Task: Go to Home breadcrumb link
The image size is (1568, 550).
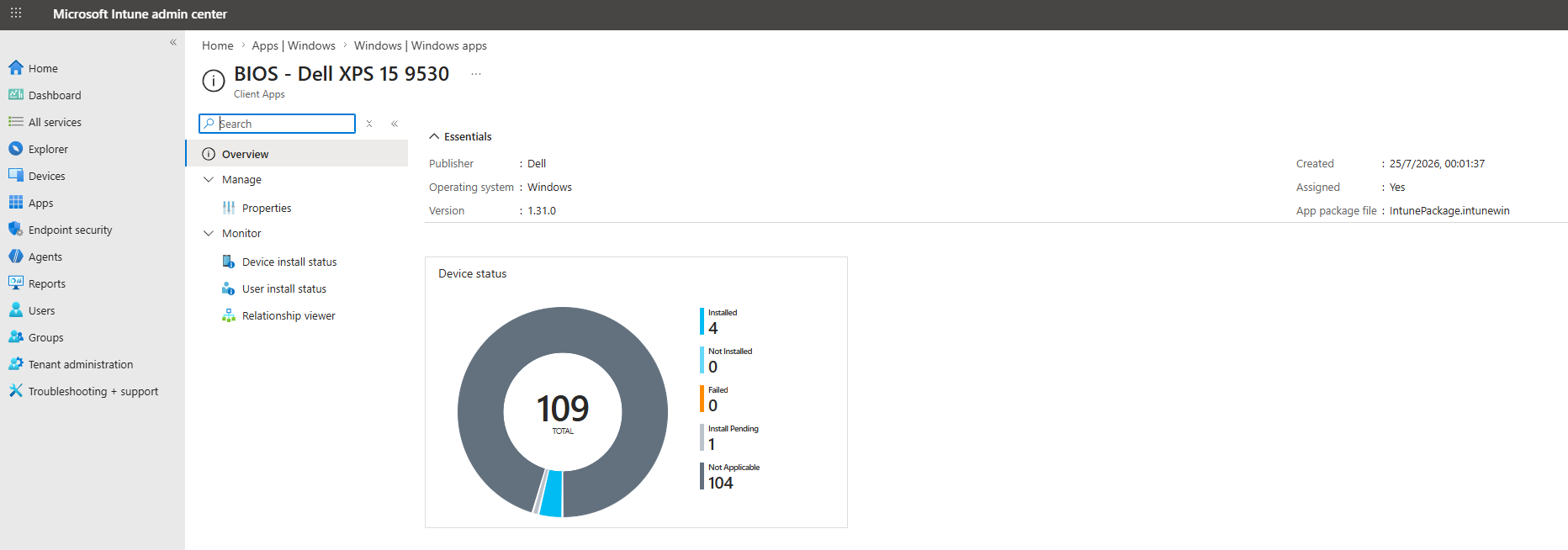Action: (x=218, y=45)
